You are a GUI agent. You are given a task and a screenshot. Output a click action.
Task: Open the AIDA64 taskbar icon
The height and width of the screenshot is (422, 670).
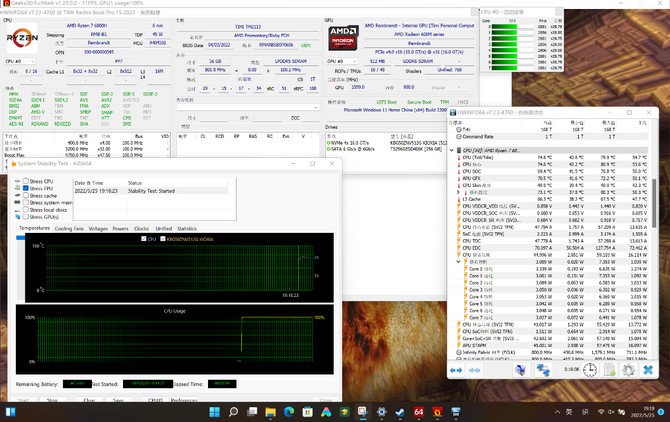click(419, 412)
